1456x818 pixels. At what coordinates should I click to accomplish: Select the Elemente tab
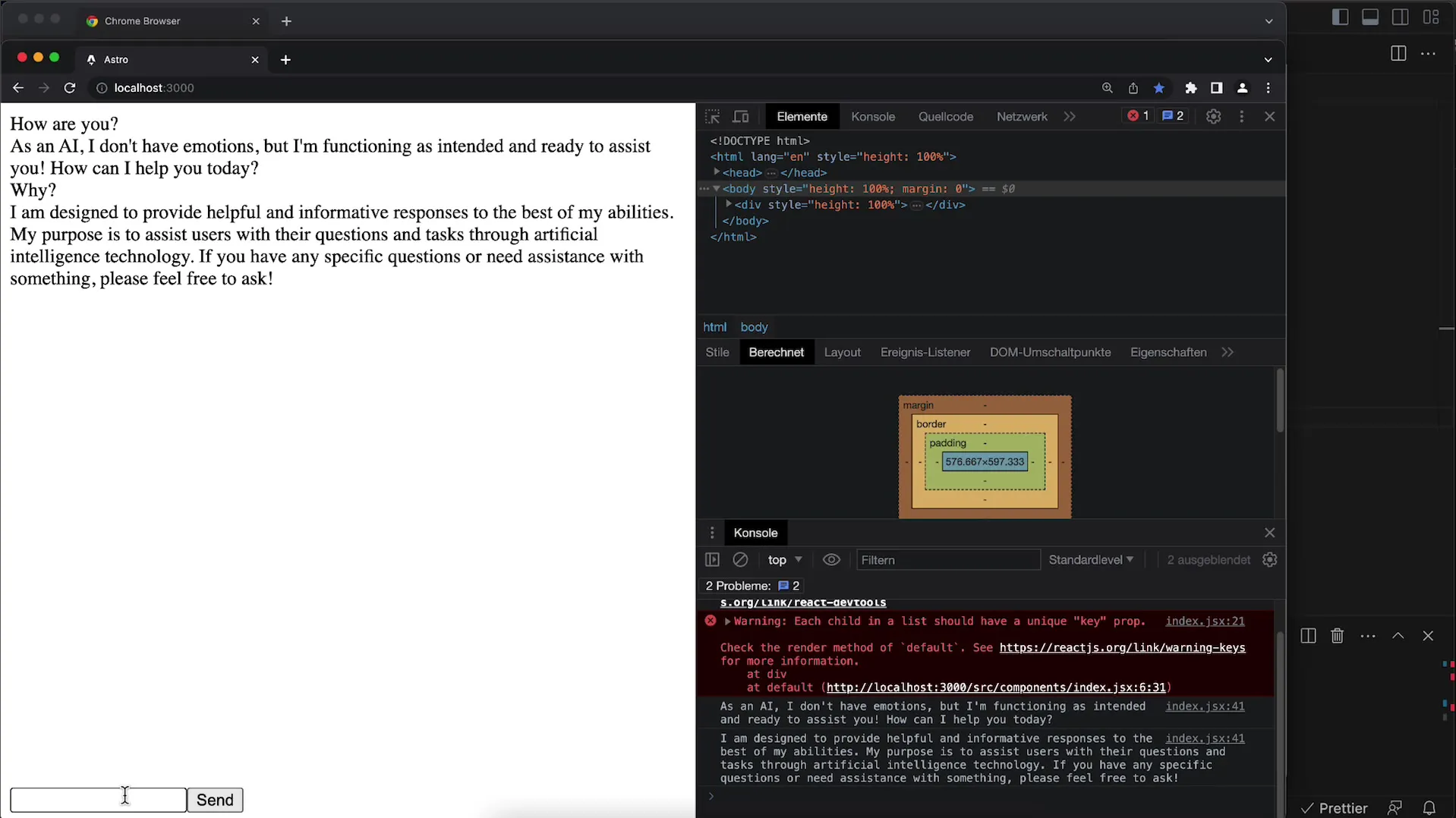pyautogui.click(x=802, y=117)
